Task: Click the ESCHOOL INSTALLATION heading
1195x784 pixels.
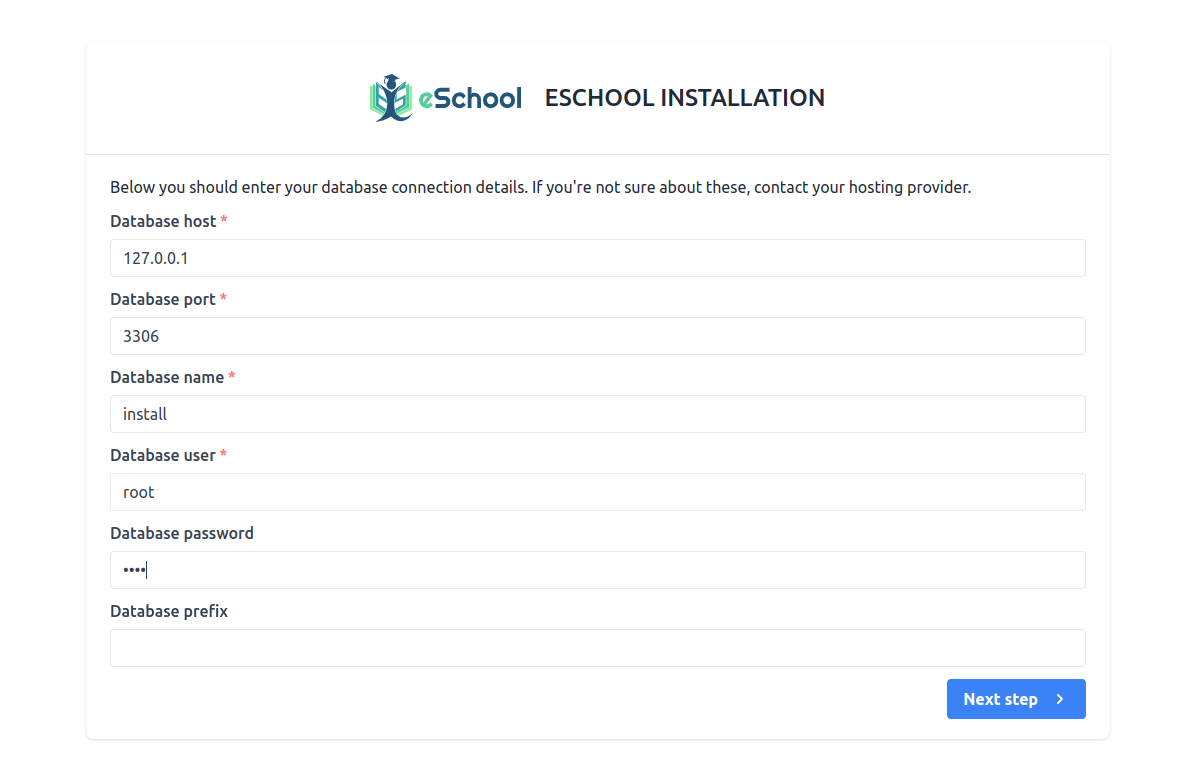Action: coord(684,97)
